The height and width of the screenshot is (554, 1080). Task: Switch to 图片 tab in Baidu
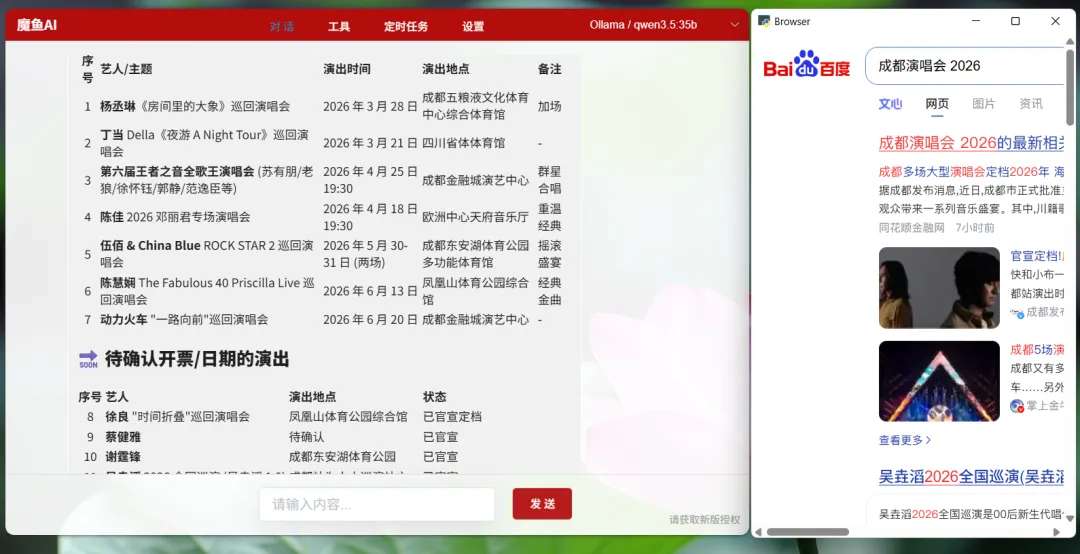(x=984, y=104)
